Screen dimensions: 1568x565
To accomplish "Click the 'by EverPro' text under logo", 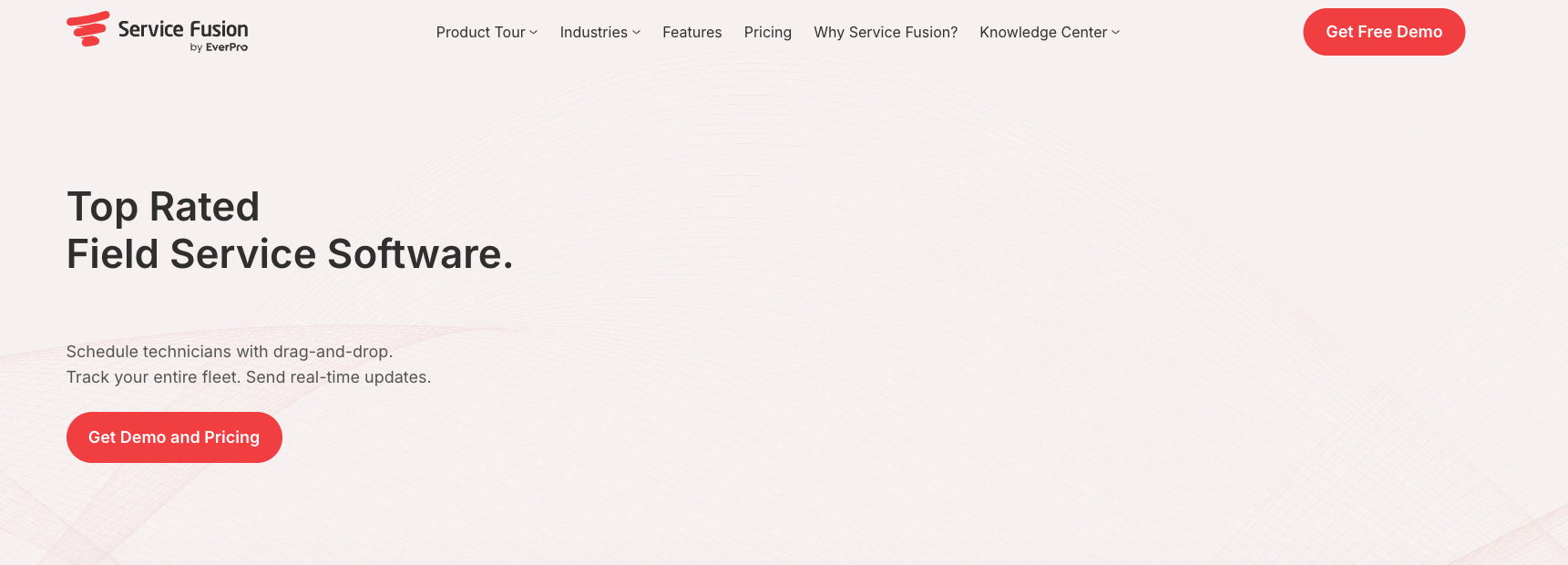I will click(219, 47).
